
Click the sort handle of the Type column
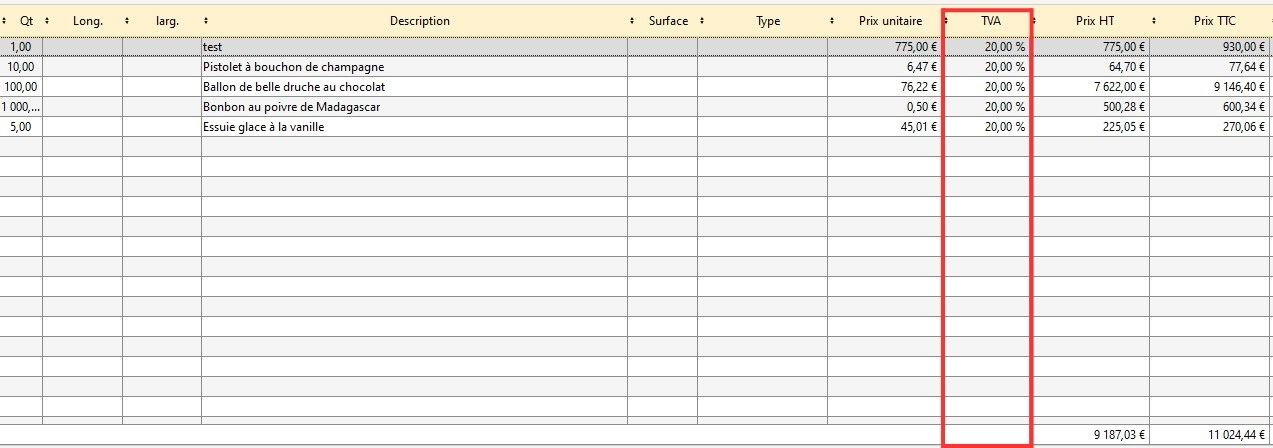click(x=832, y=21)
